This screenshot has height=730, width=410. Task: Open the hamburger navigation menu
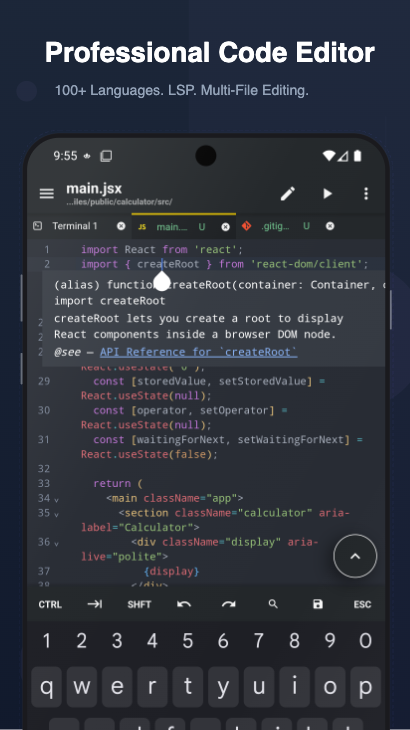tap(47, 194)
